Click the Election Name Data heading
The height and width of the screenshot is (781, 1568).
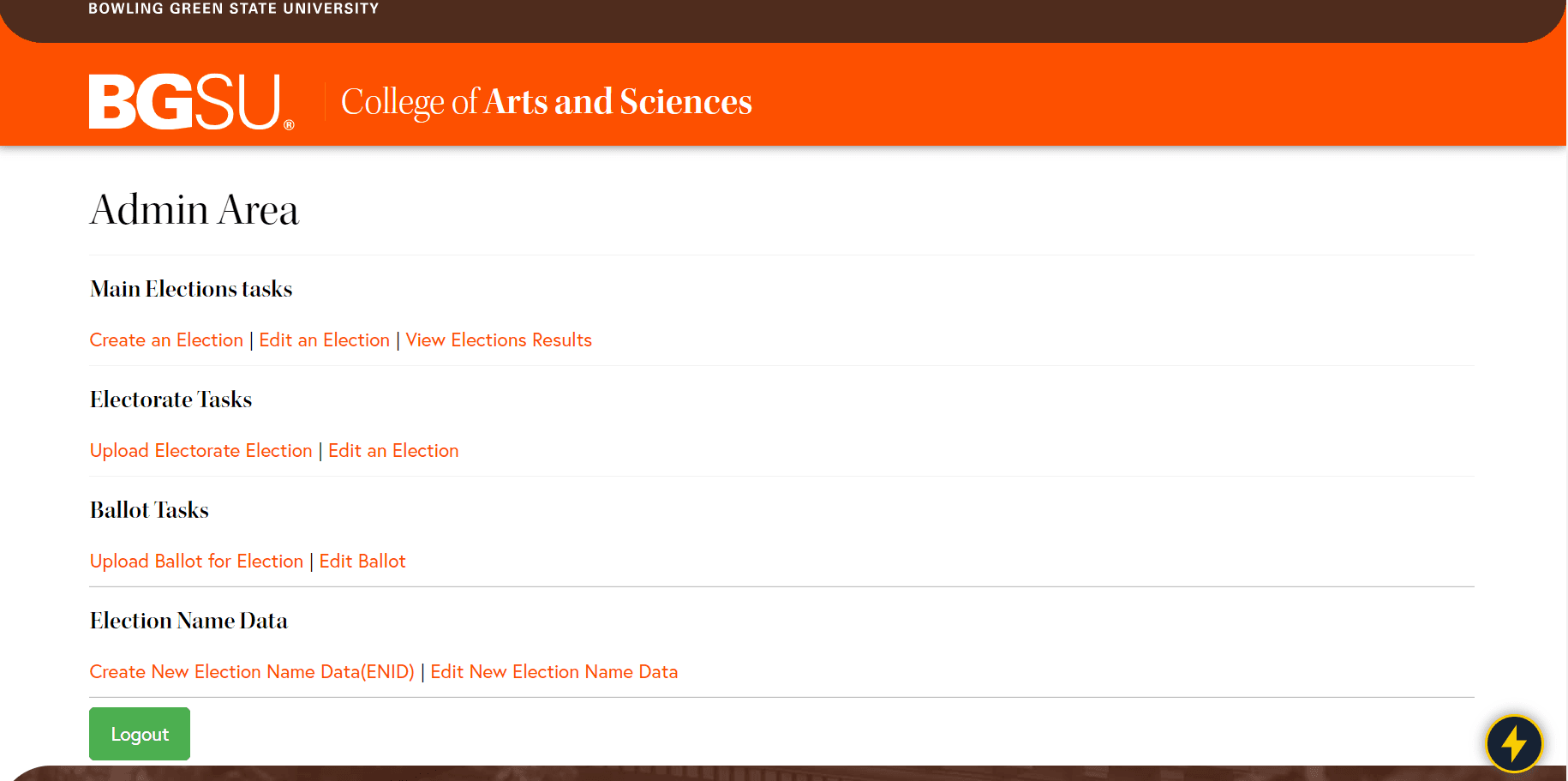(189, 621)
